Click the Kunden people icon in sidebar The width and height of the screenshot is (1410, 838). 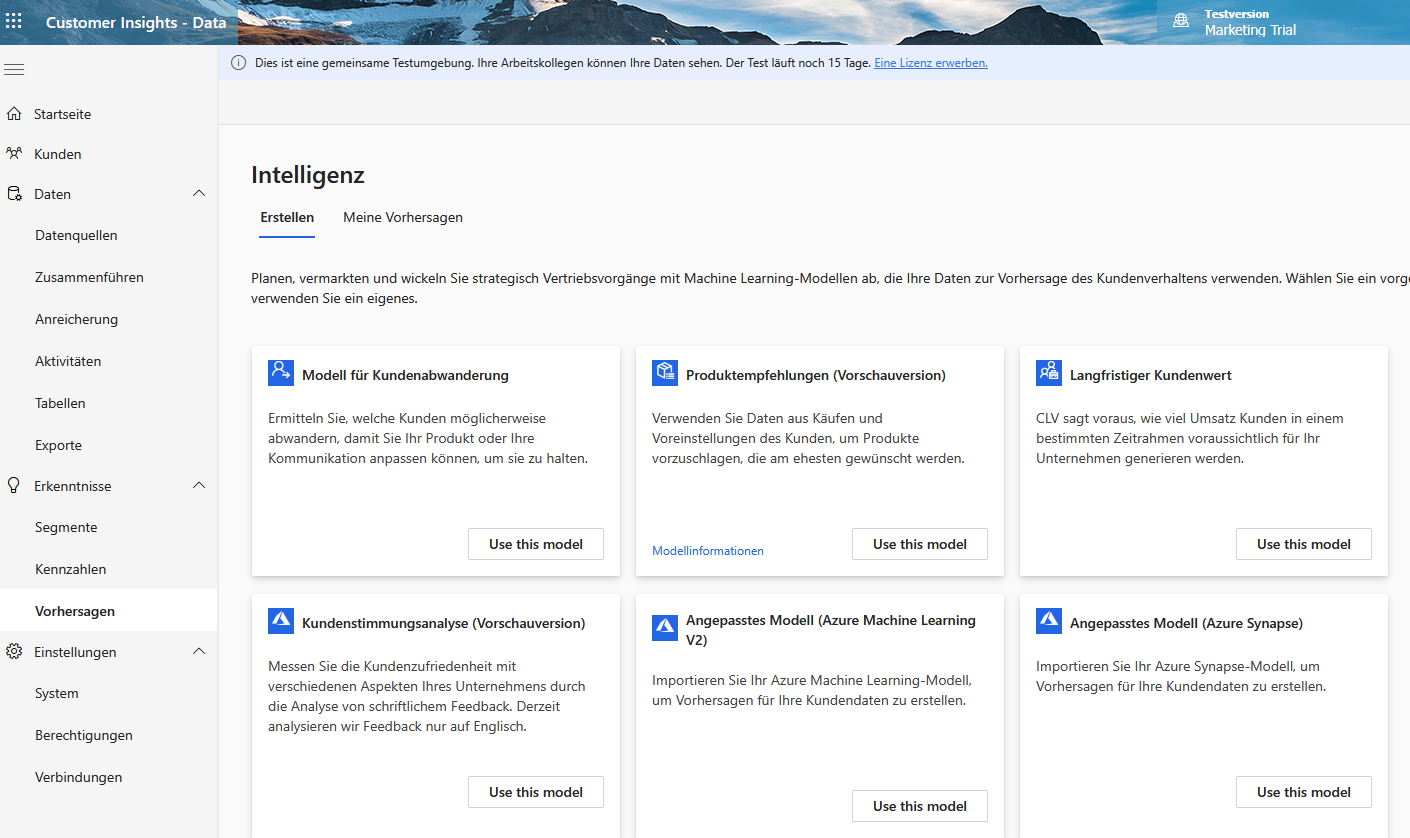click(14, 153)
